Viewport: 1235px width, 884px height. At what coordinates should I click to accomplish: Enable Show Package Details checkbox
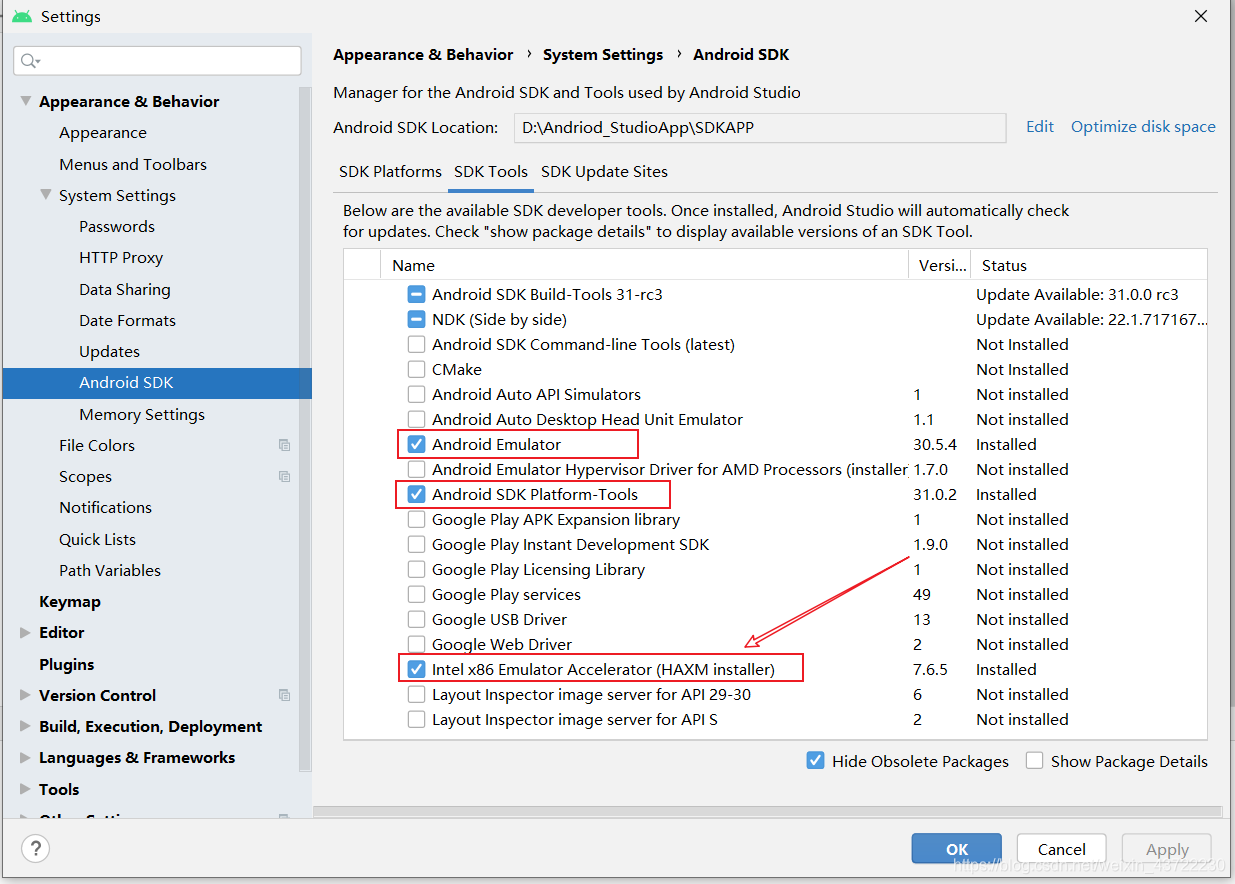coord(1034,761)
